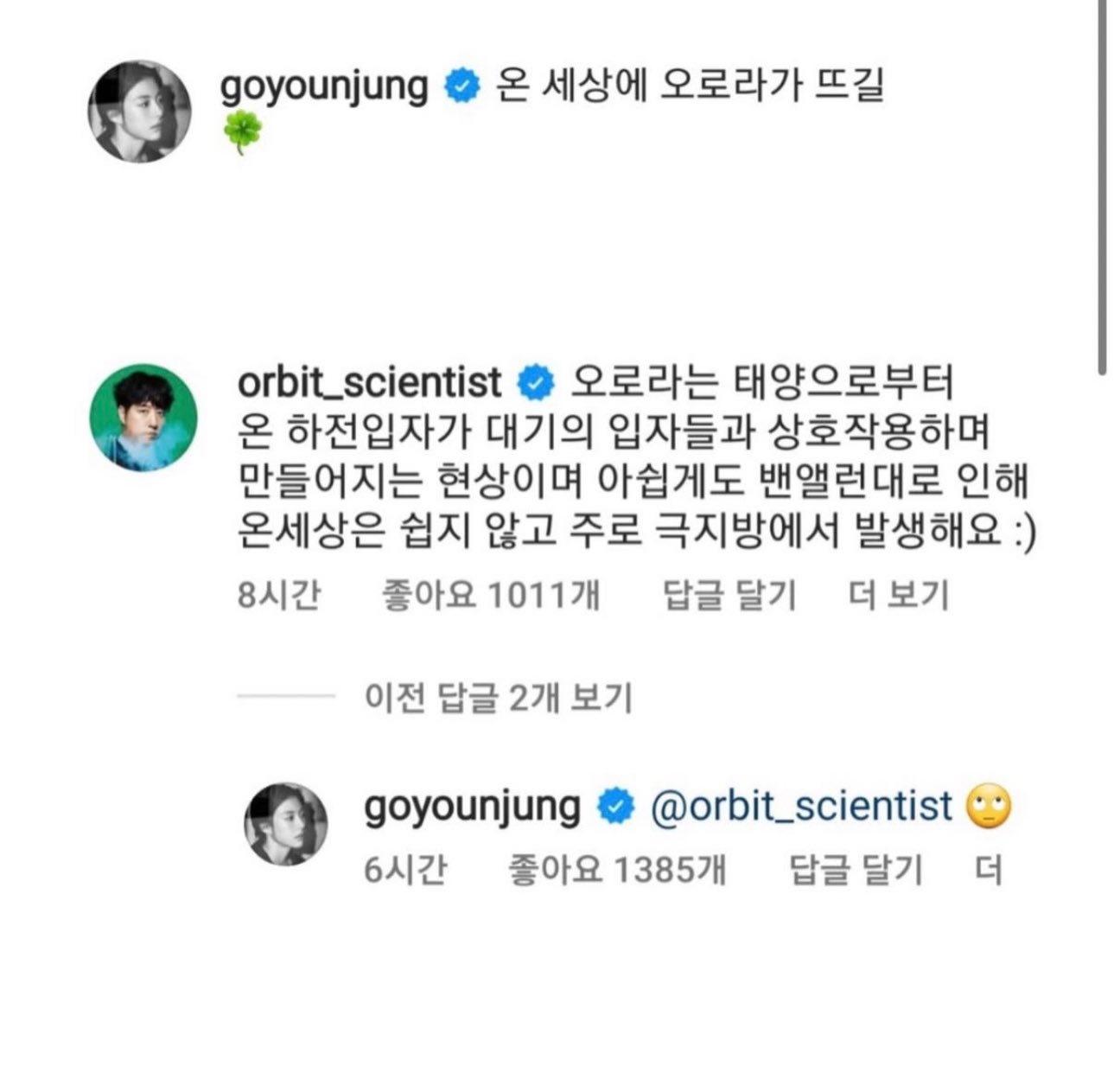The image size is (1114, 1092).
Task: Open orbit_scientist's green profile picture
Action: click(x=144, y=418)
